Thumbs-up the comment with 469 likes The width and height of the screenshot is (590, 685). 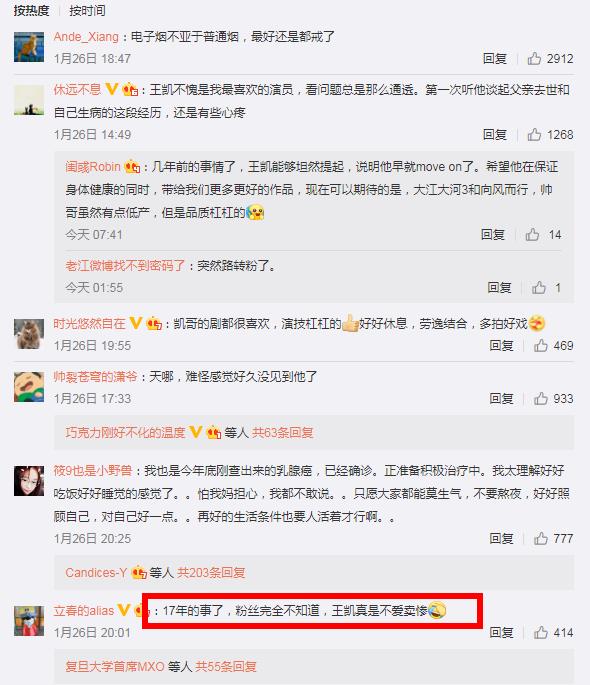coord(541,346)
